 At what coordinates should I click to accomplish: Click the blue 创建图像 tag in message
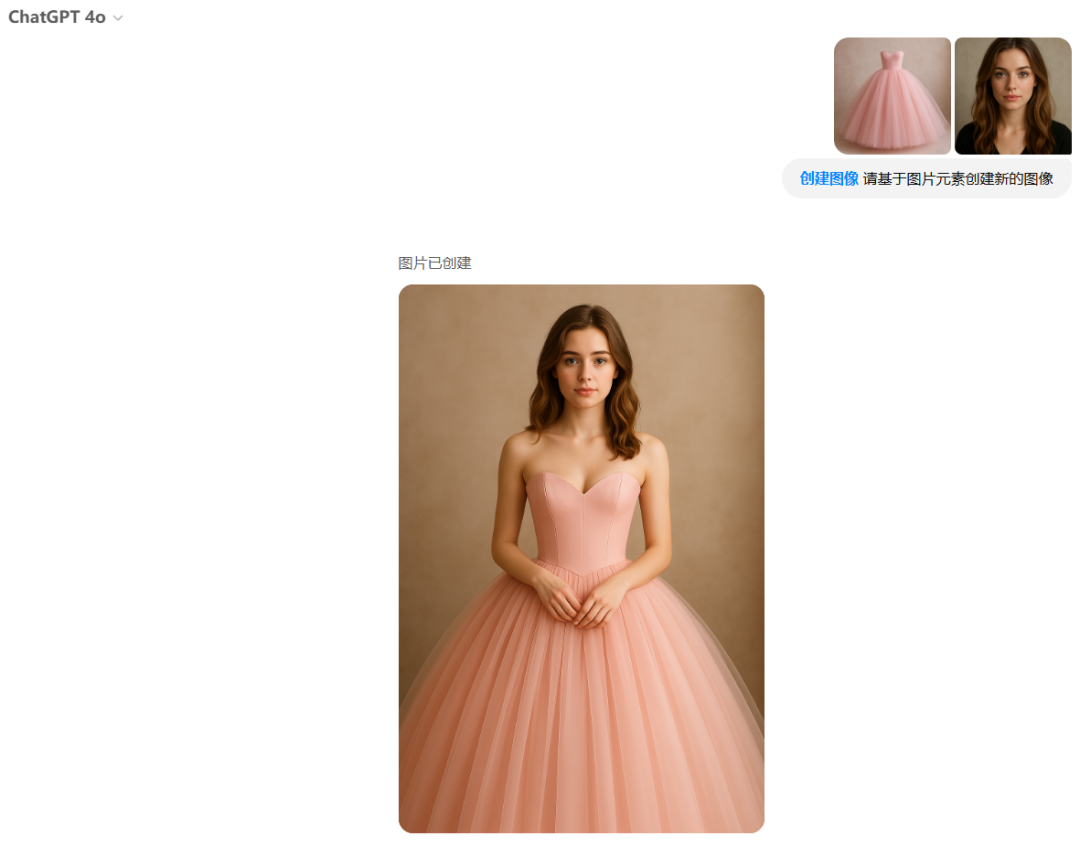pyautogui.click(x=829, y=179)
